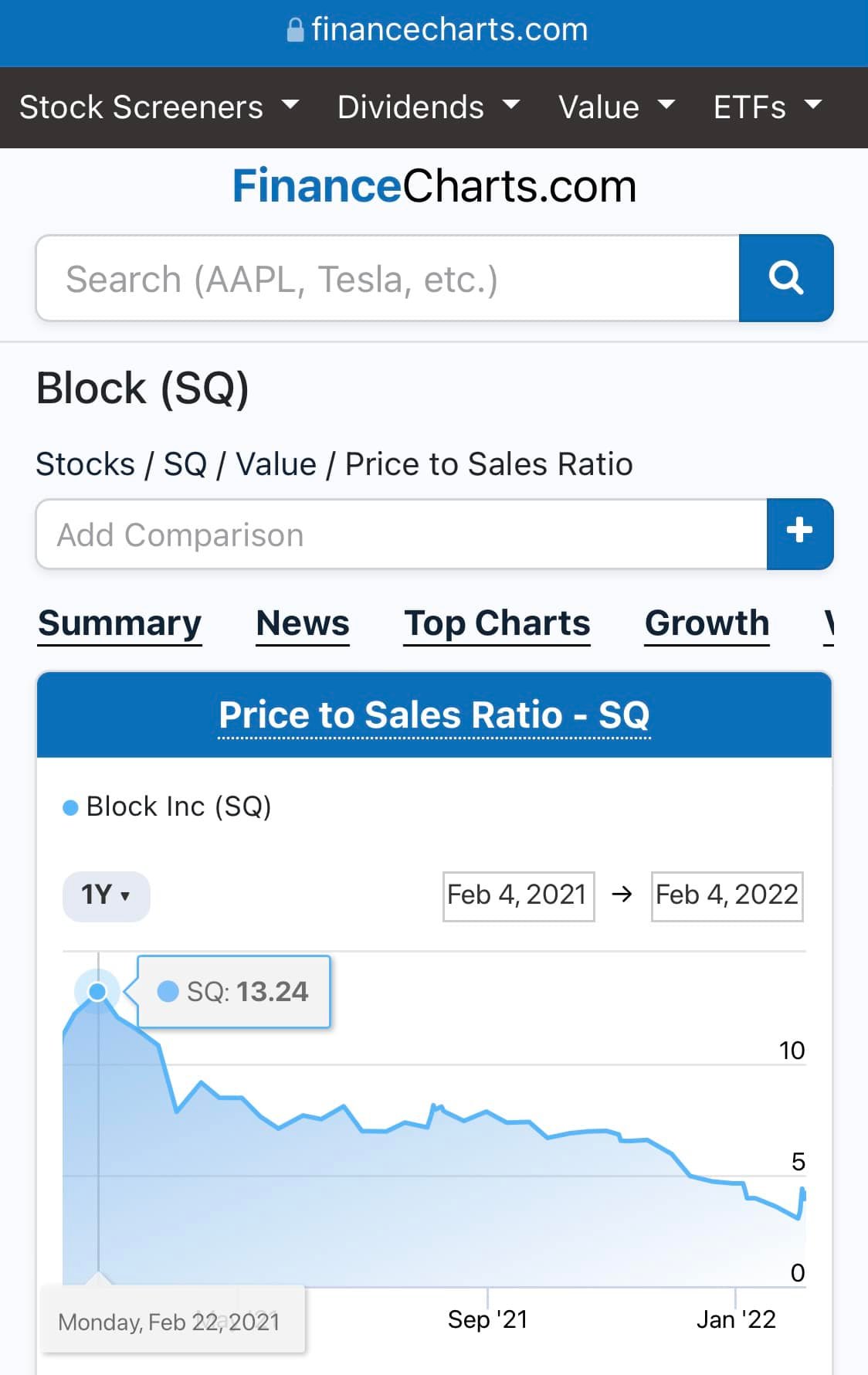The width and height of the screenshot is (868, 1375).
Task: Click the Block Inc legend dot
Action: pyautogui.click(x=70, y=807)
